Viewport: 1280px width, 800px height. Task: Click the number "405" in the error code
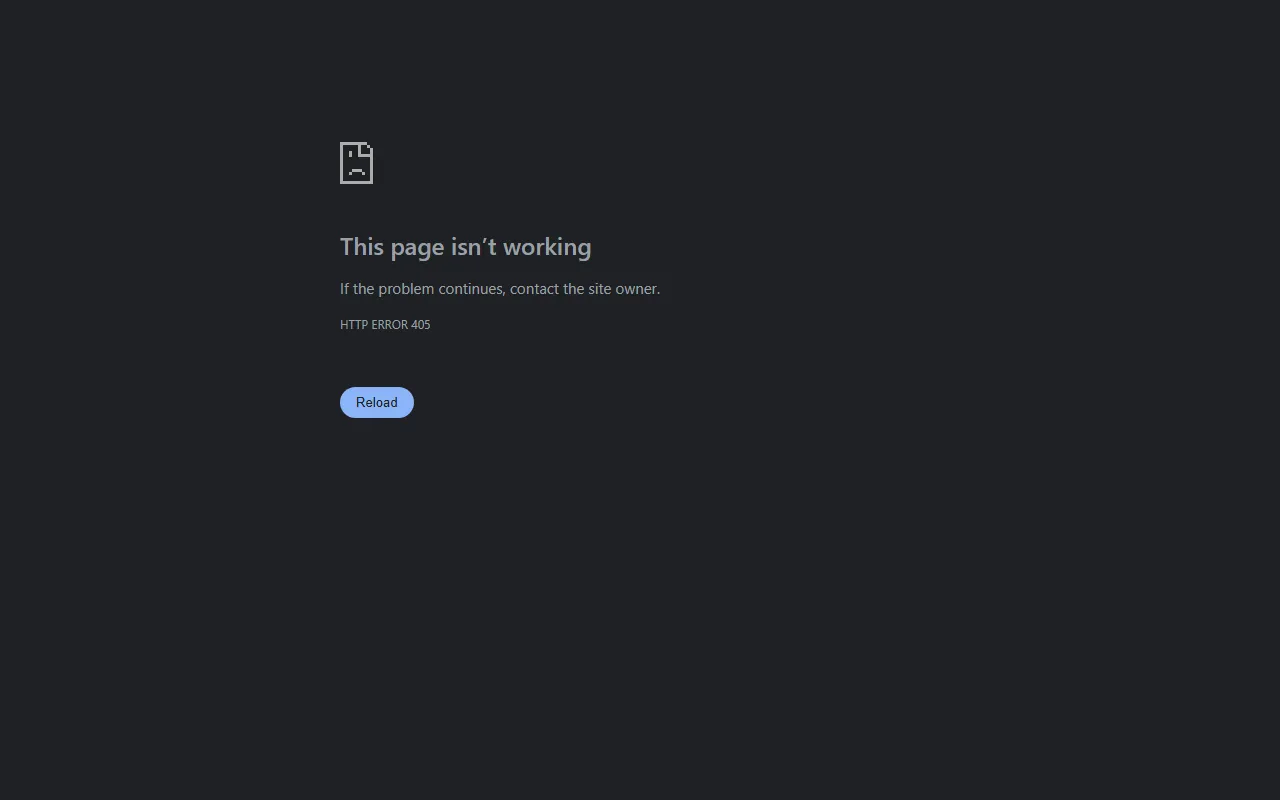click(x=421, y=325)
